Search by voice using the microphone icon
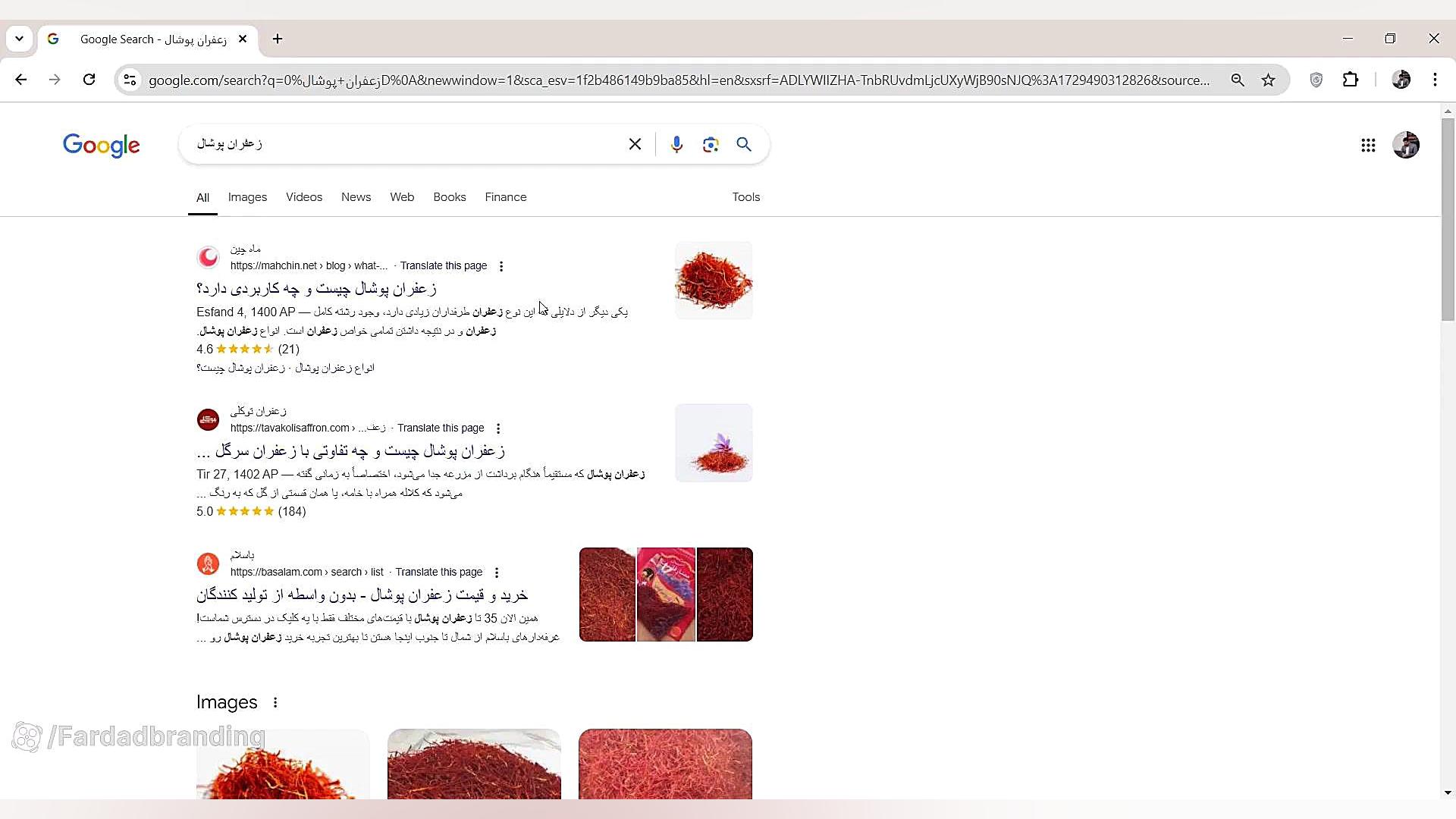The height and width of the screenshot is (819, 1456). pyautogui.click(x=676, y=144)
